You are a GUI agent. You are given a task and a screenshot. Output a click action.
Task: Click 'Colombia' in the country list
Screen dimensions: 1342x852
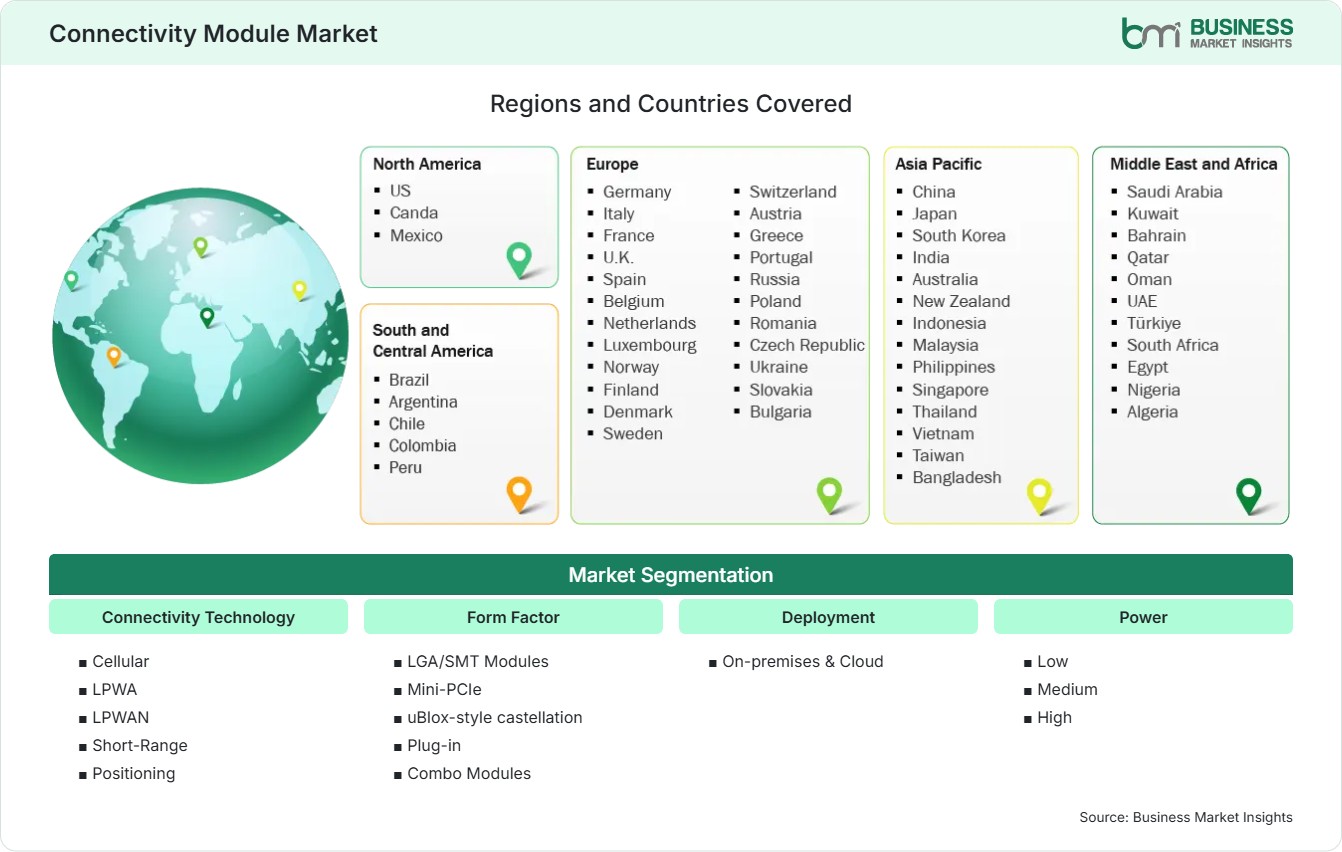[422, 446]
